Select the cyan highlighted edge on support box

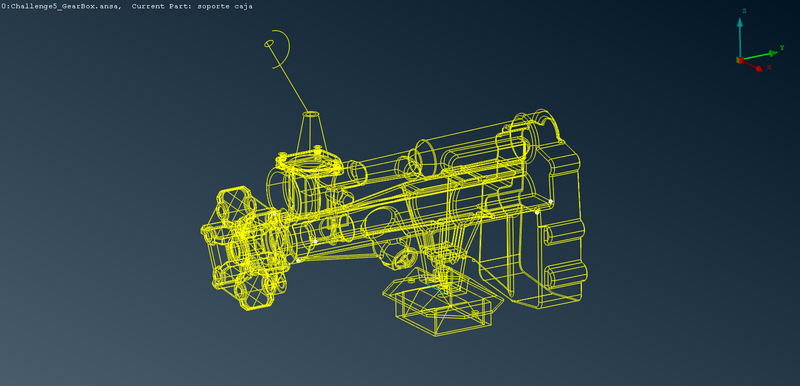[435, 288]
